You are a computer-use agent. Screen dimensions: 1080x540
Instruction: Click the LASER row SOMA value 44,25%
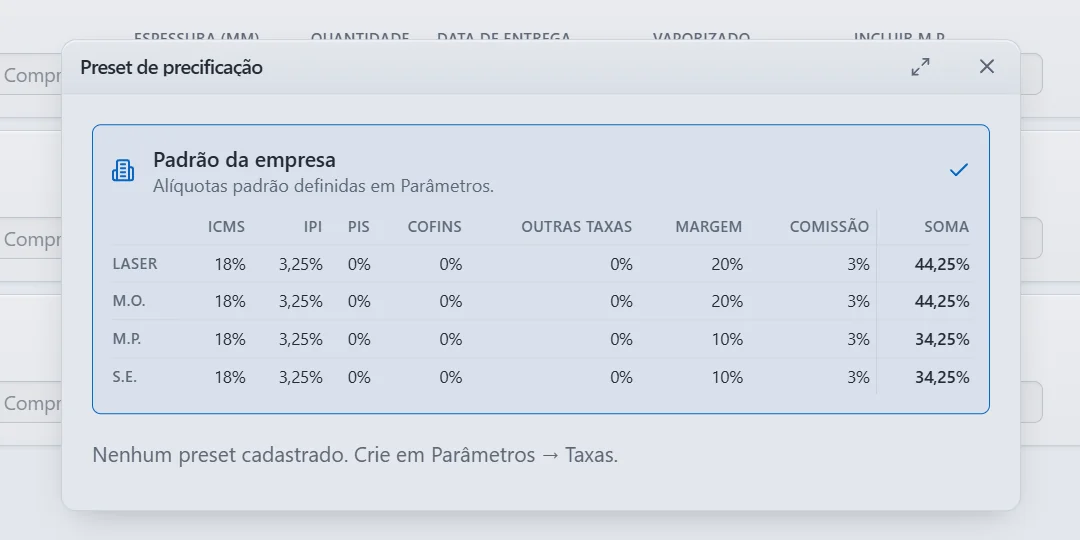point(942,264)
